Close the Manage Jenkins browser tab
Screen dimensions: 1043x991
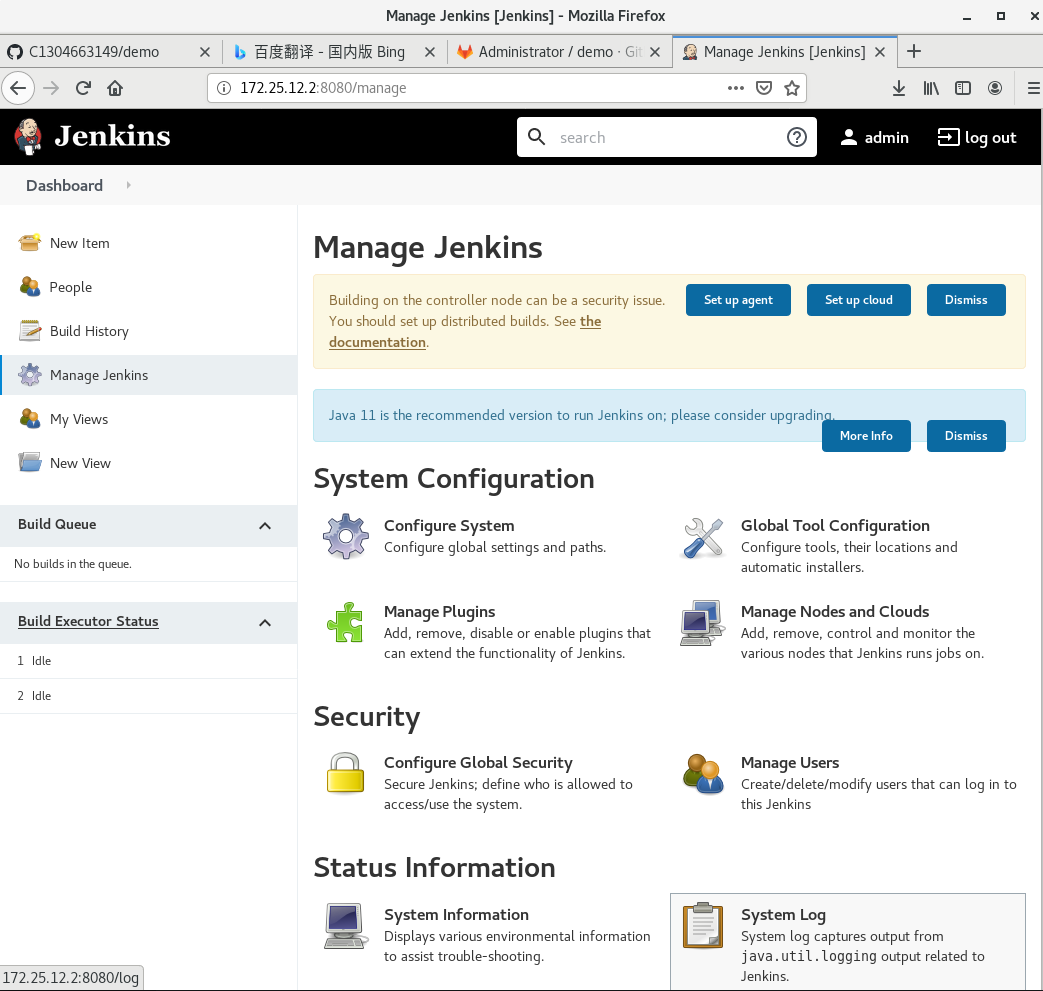pos(880,52)
